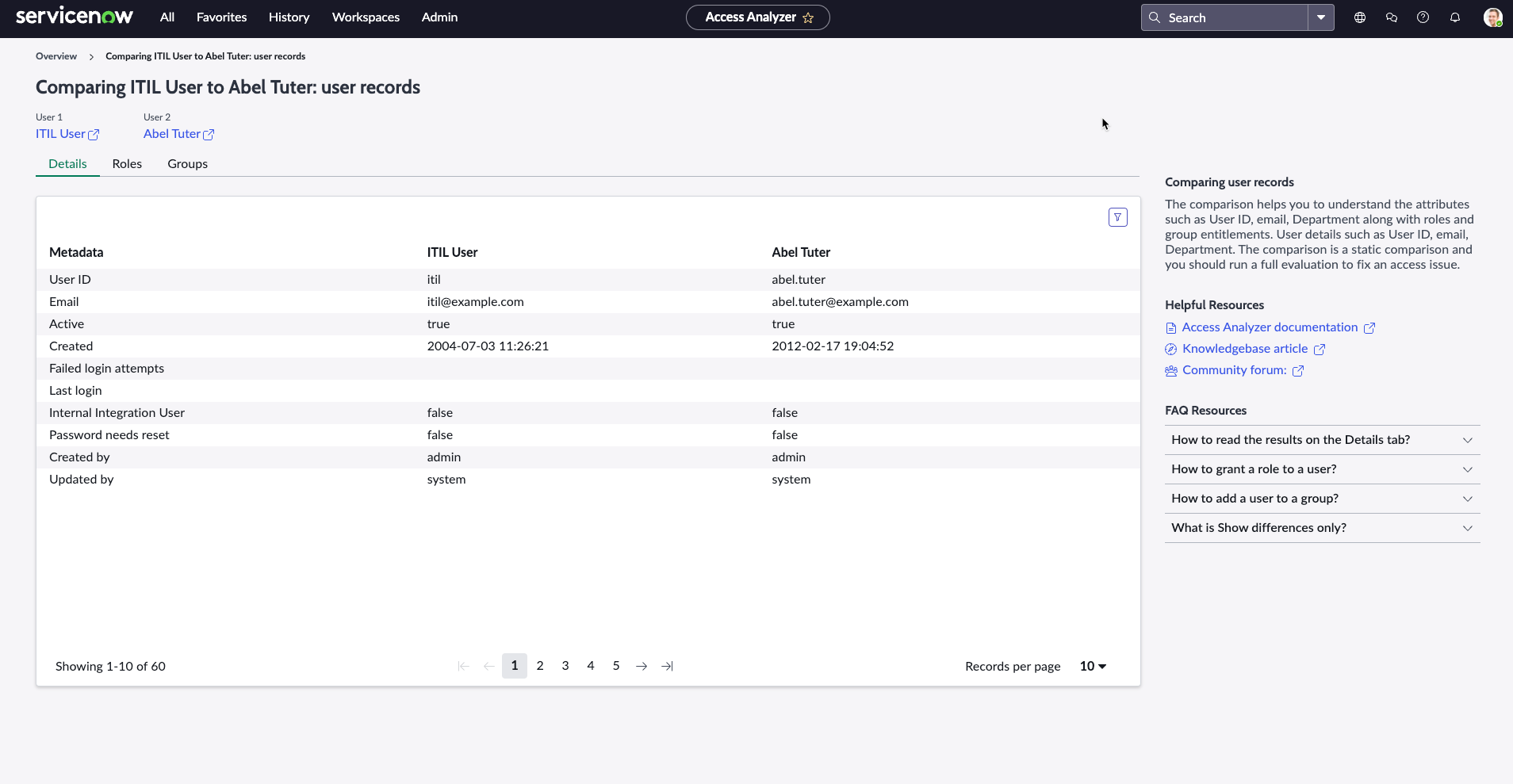This screenshot has height=784, width=1513.
Task: Click the ITIL User column header
Action: (x=452, y=253)
